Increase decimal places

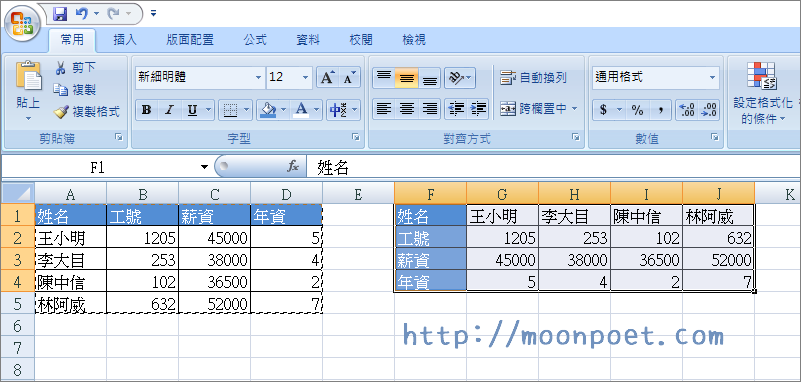687,109
